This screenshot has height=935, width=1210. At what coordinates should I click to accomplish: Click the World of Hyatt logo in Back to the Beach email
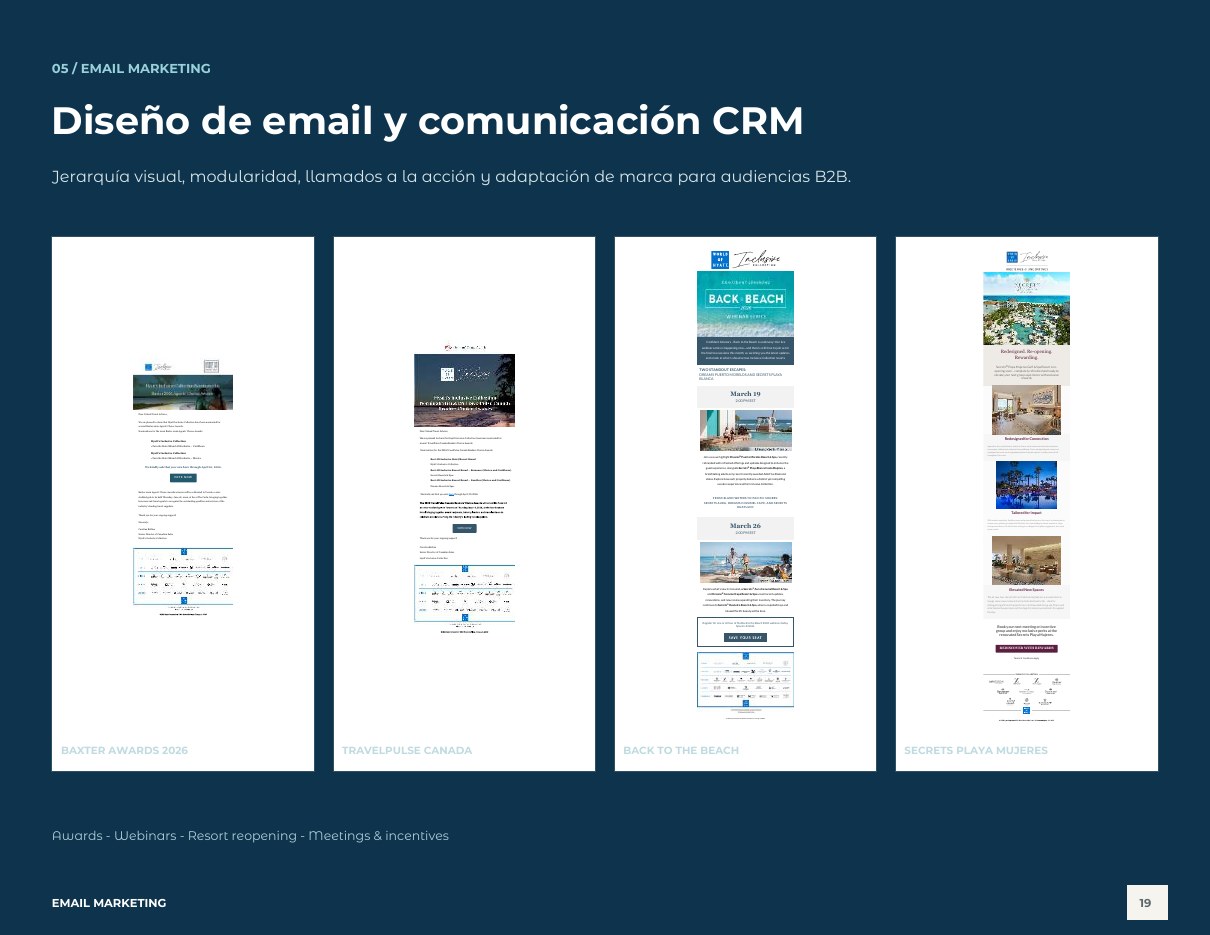click(720, 259)
